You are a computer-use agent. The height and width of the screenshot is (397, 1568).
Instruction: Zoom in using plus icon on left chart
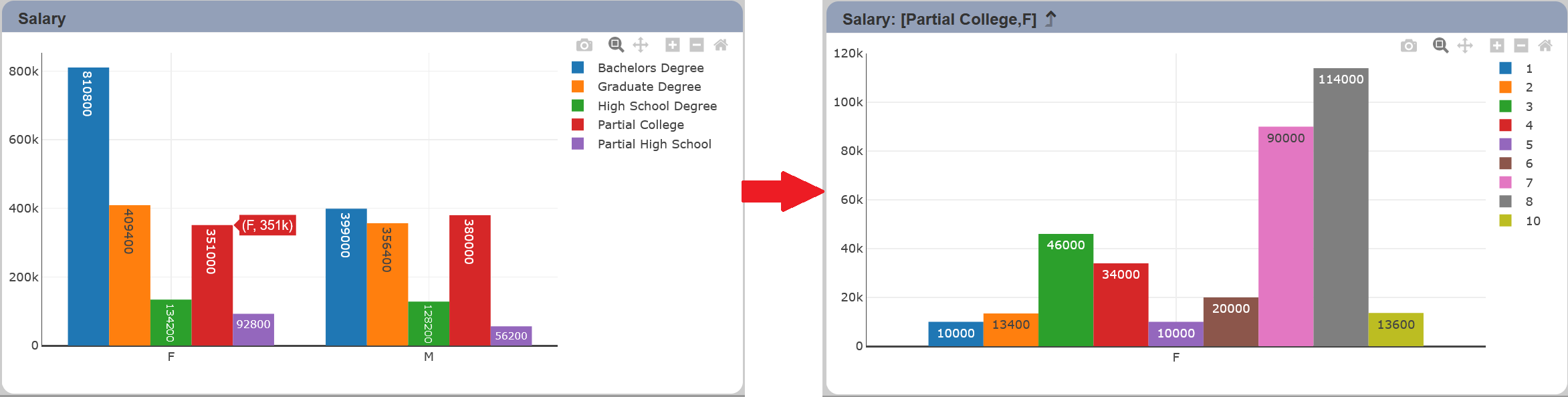click(x=673, y=45)
